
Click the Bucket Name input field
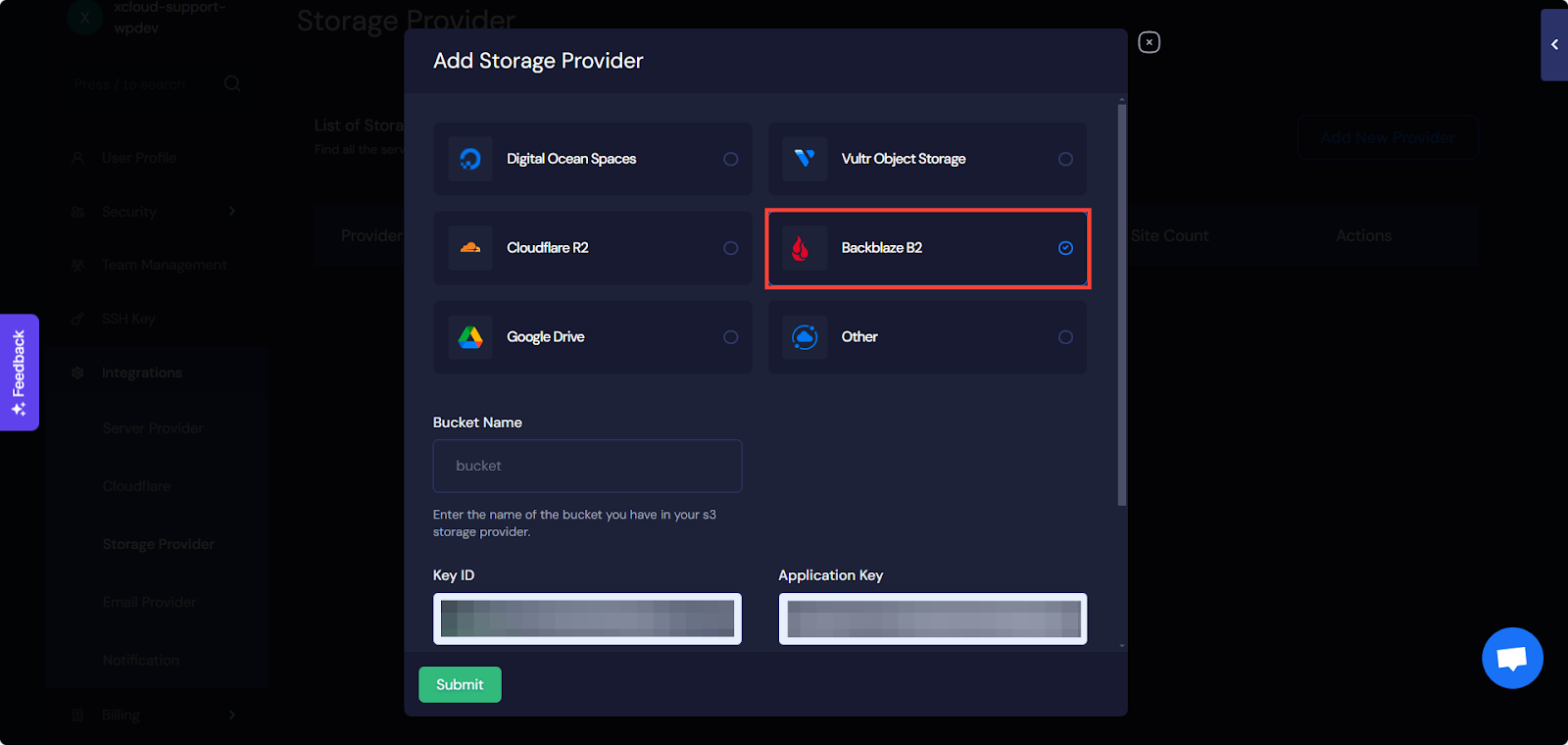pos(587,466)
